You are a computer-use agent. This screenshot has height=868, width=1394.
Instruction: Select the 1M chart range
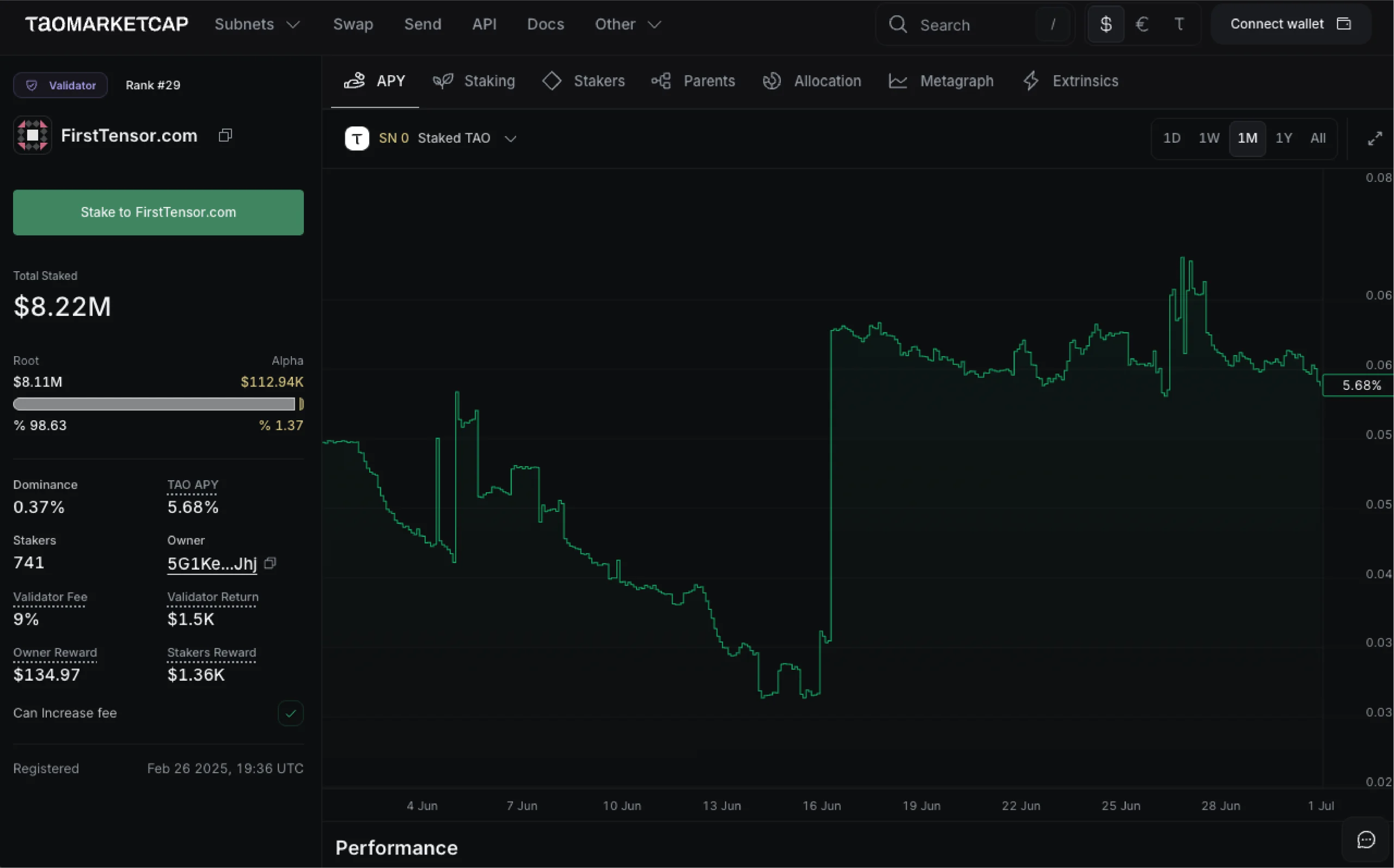pos(1247,138)
